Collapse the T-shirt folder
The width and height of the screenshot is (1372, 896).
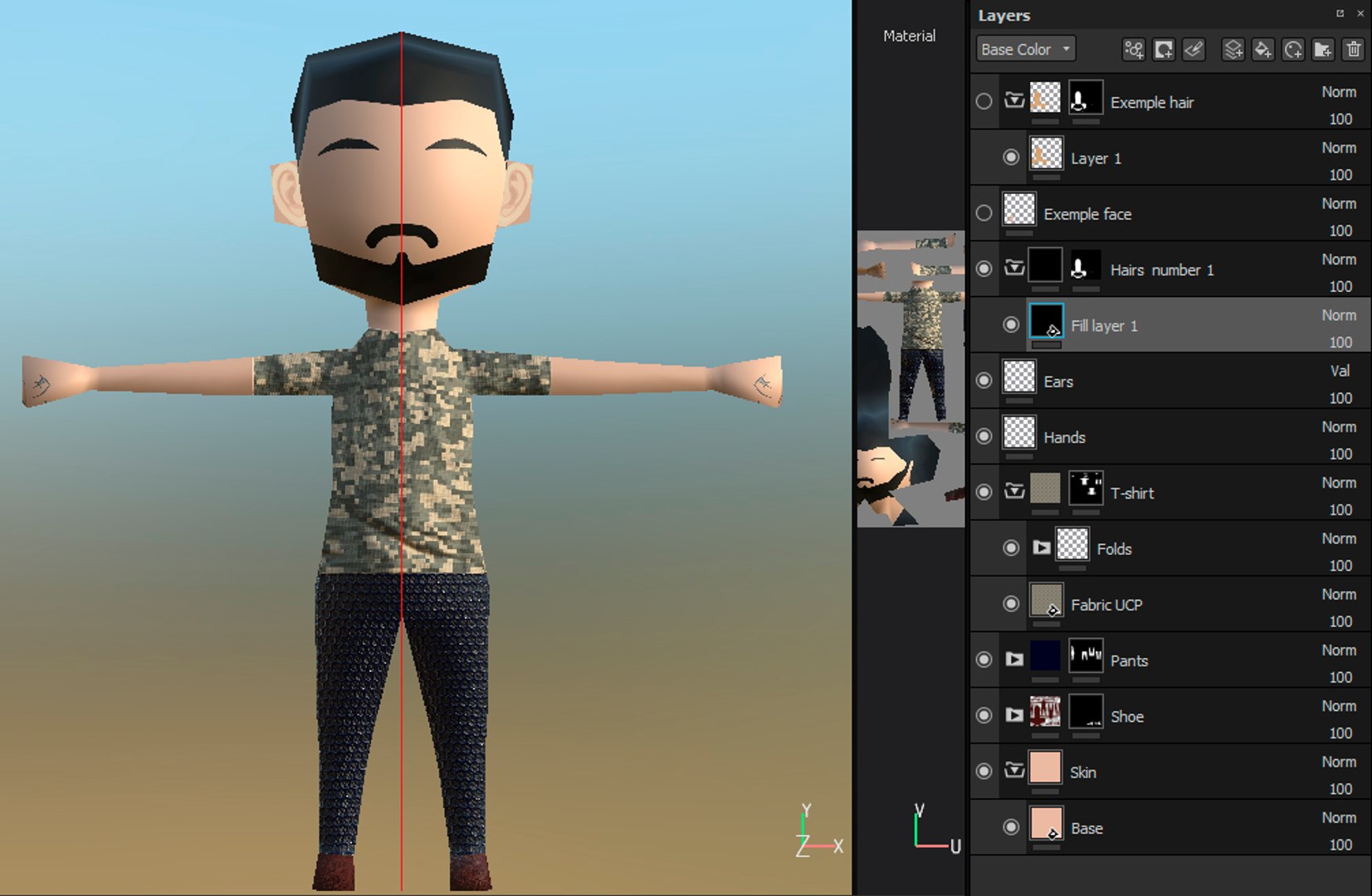point(1013,491)
